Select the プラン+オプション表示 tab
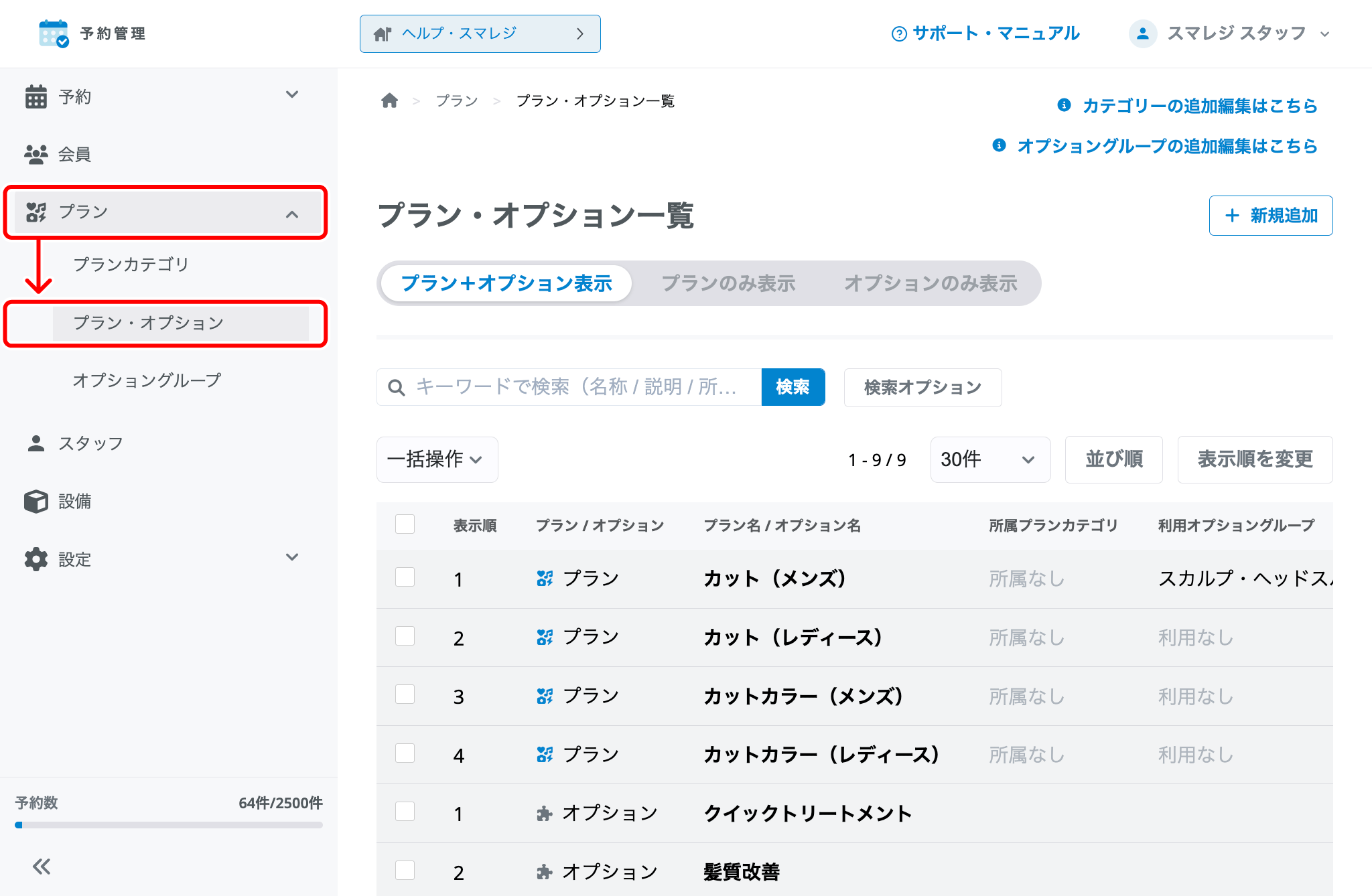 click(506, 283)
